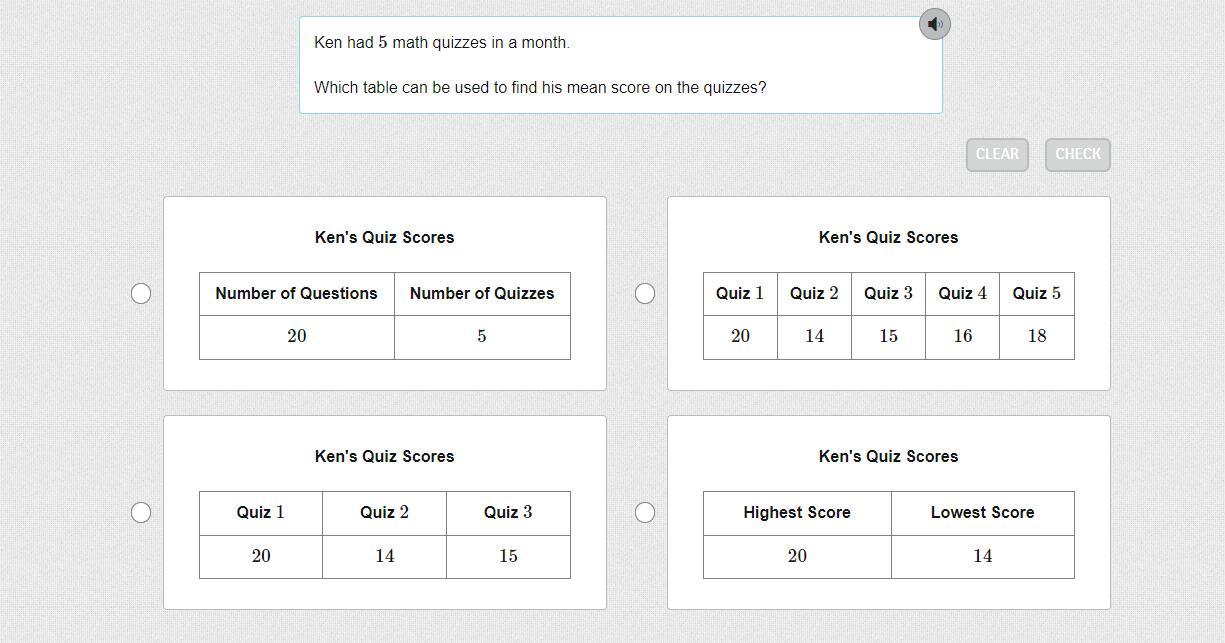Click the "Ken had 5 math quizzes" sentence
The height and width of the screenshot is (643, 1225).
(x=442, y=43)
